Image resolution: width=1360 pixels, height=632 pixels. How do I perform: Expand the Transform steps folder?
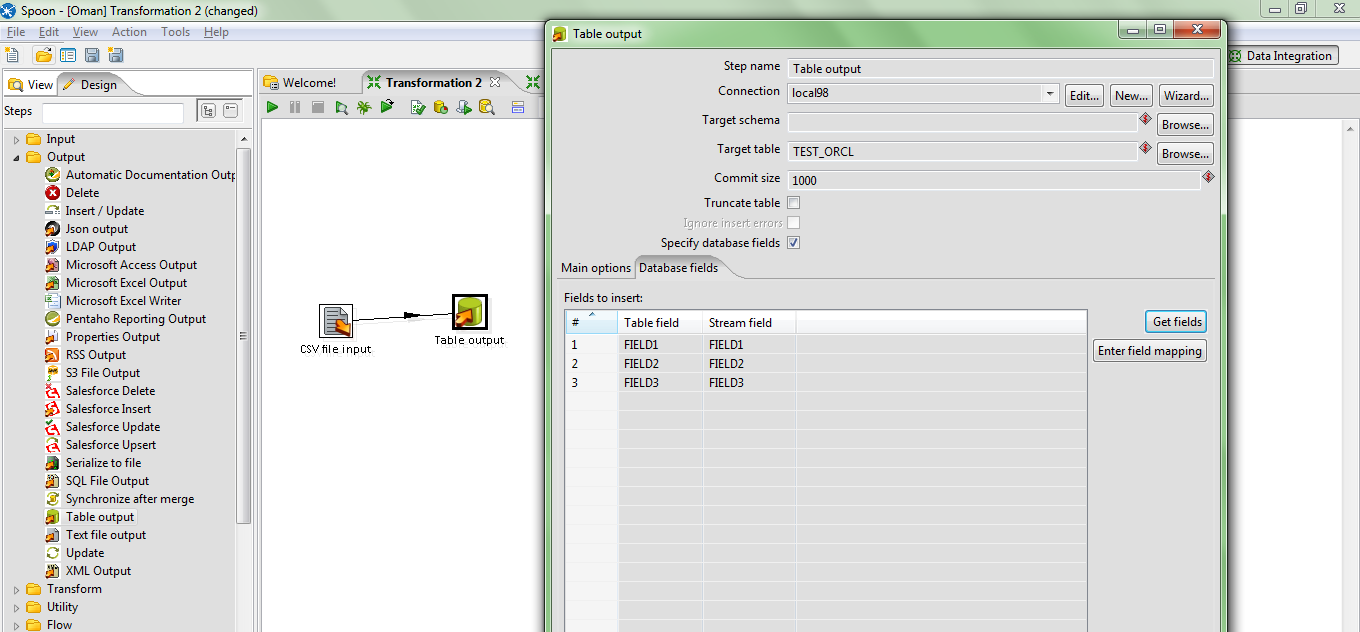(x=17, y=590)
